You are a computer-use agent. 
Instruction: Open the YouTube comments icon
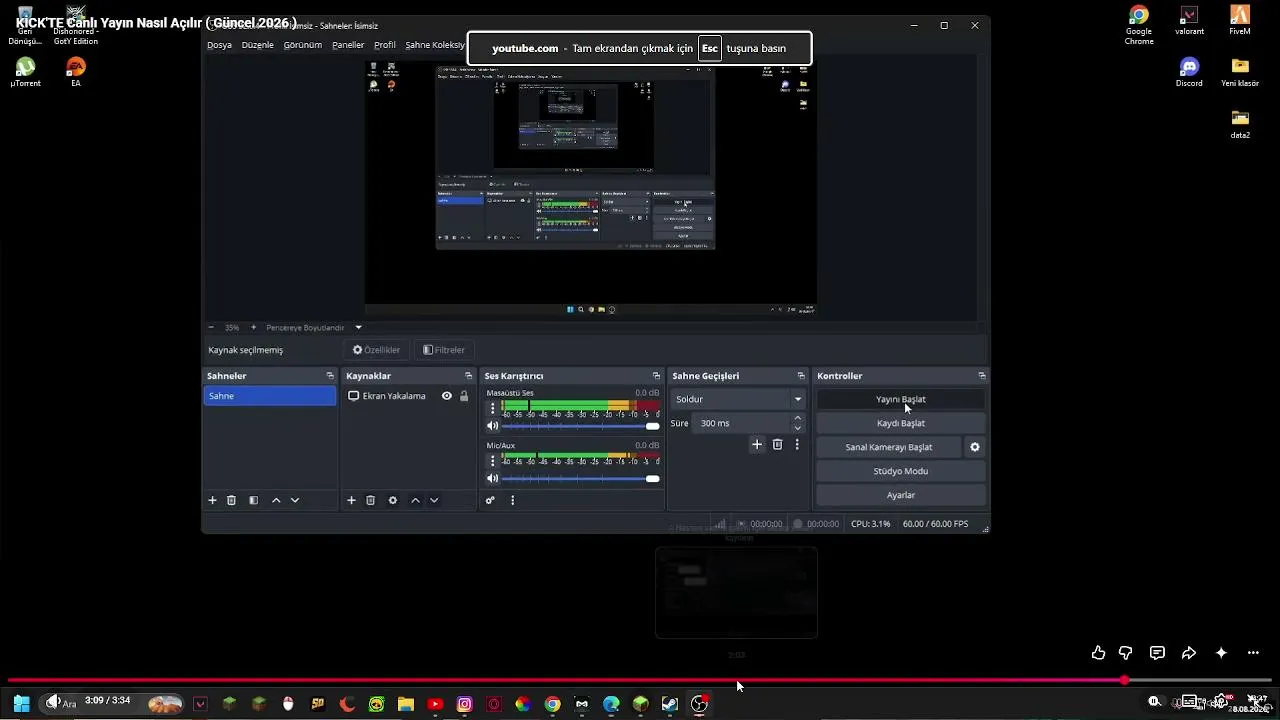1157,653
